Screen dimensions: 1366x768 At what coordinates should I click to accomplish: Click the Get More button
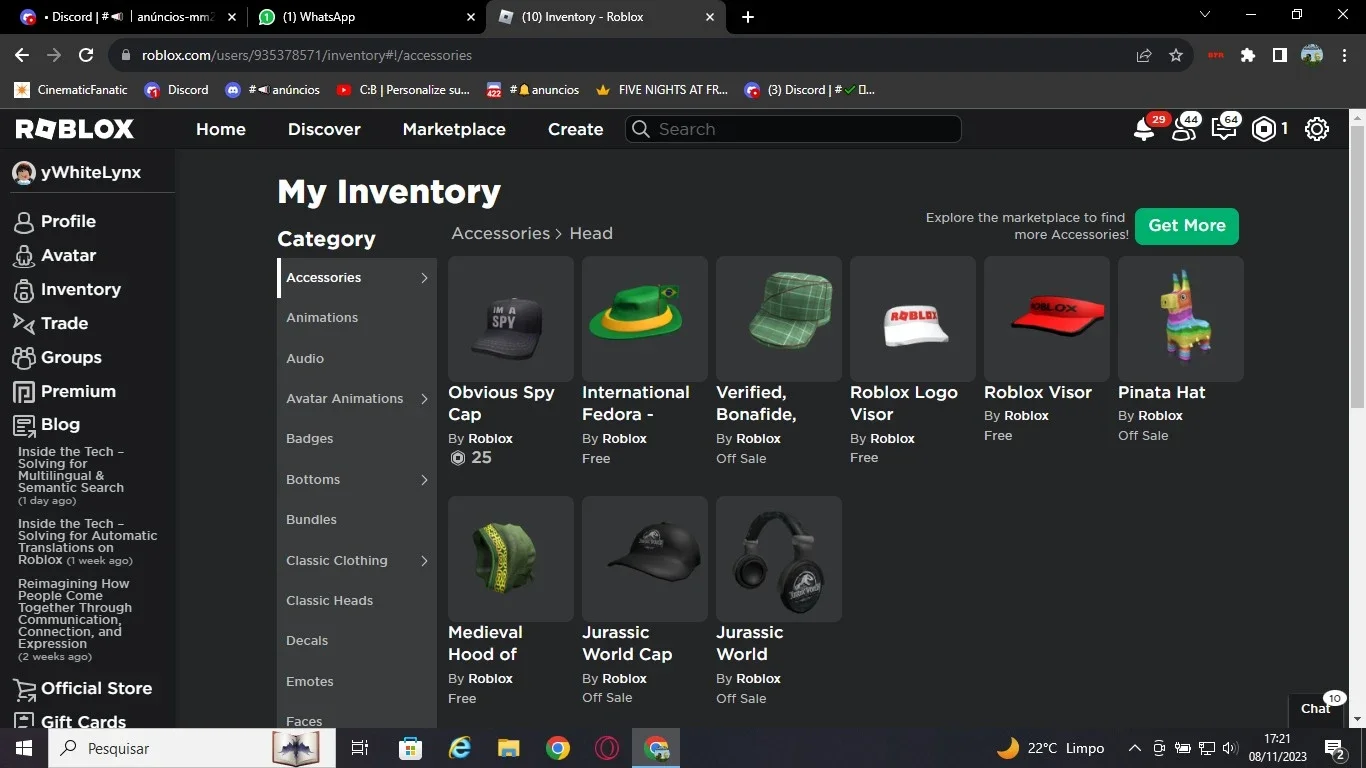pyautogui.click(x=1187, y=226)
